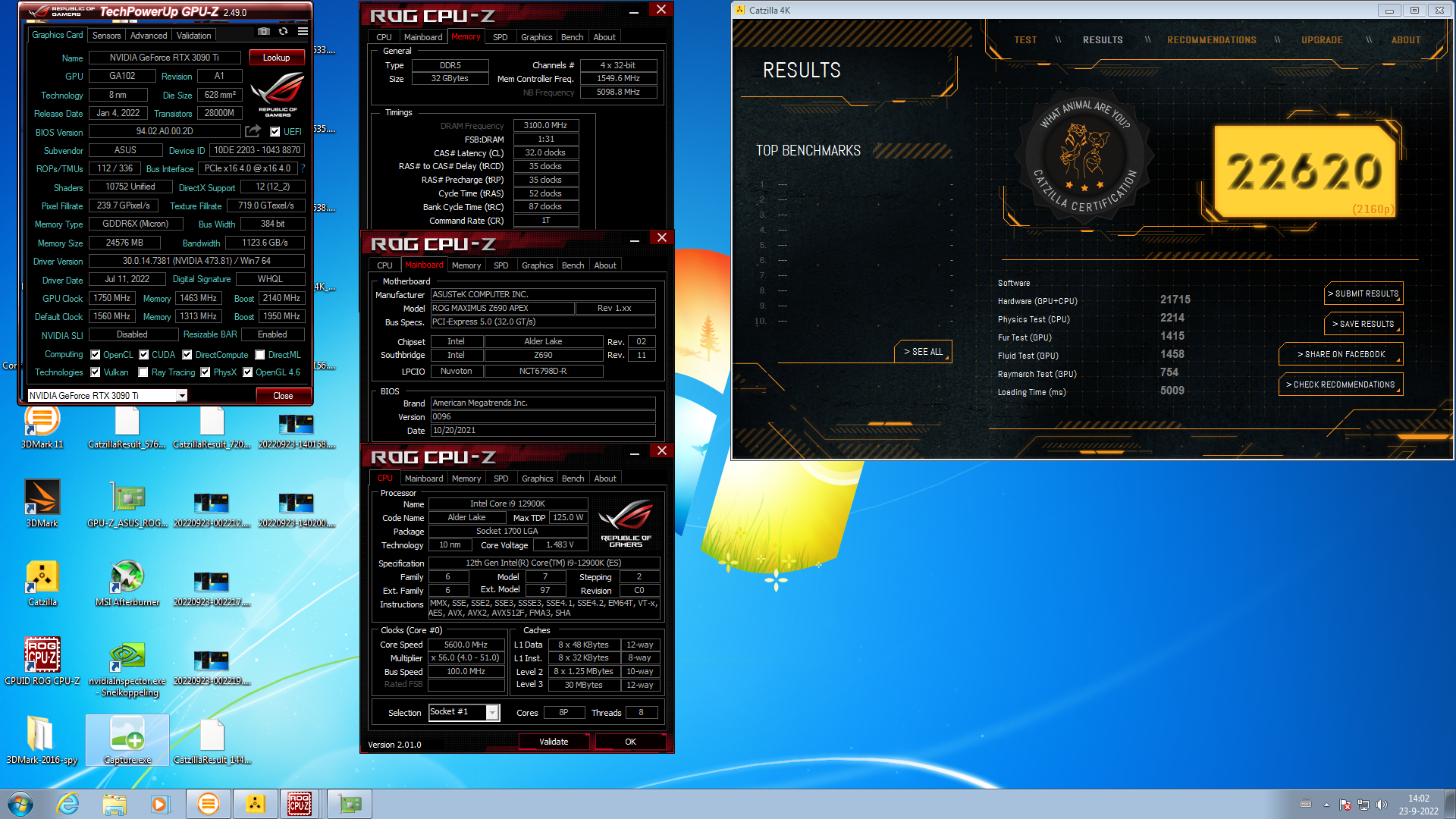Open the GPU-Z graphics card selector dropdown

[x=182, y=396]
